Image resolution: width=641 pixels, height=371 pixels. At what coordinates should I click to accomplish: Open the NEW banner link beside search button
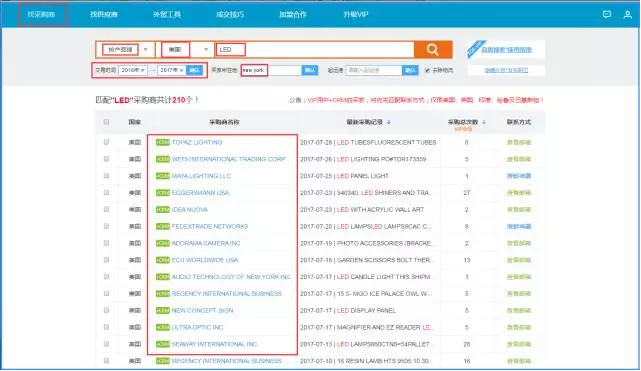(506, 49)
